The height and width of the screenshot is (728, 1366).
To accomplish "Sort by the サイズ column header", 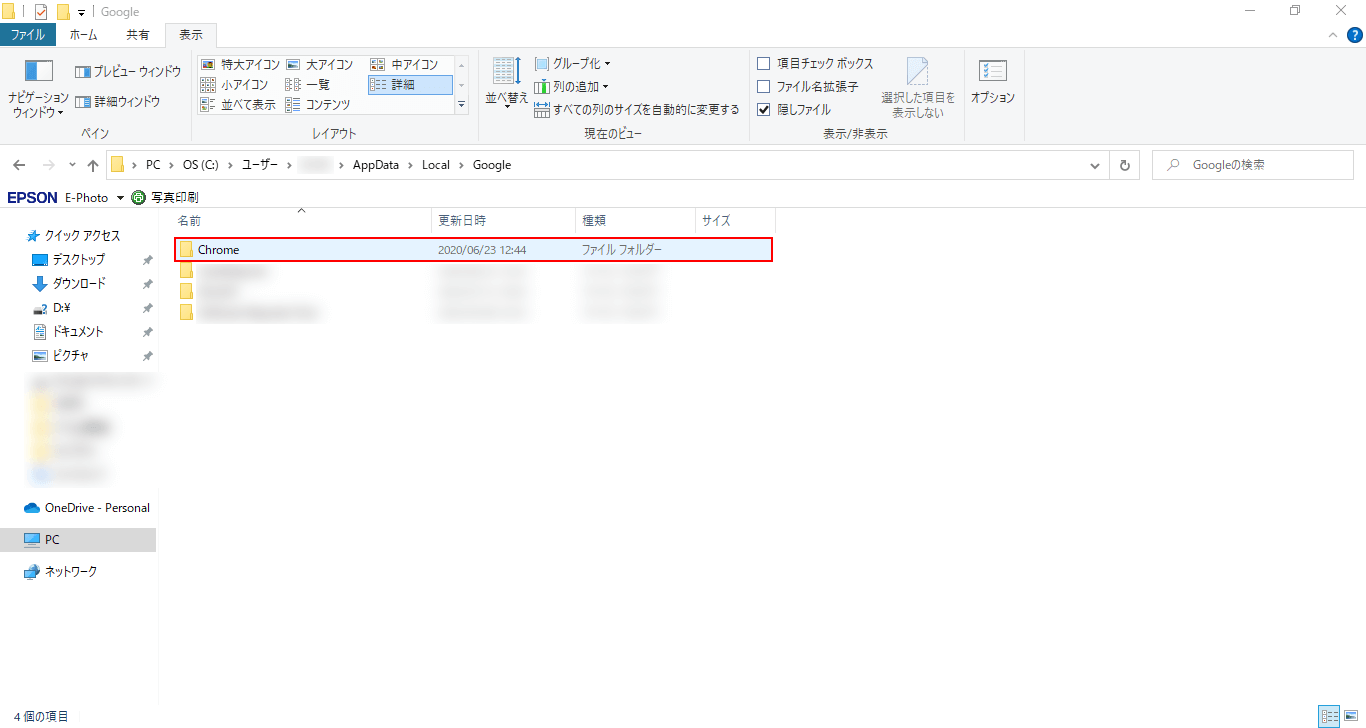I will (x=735, y=221).
